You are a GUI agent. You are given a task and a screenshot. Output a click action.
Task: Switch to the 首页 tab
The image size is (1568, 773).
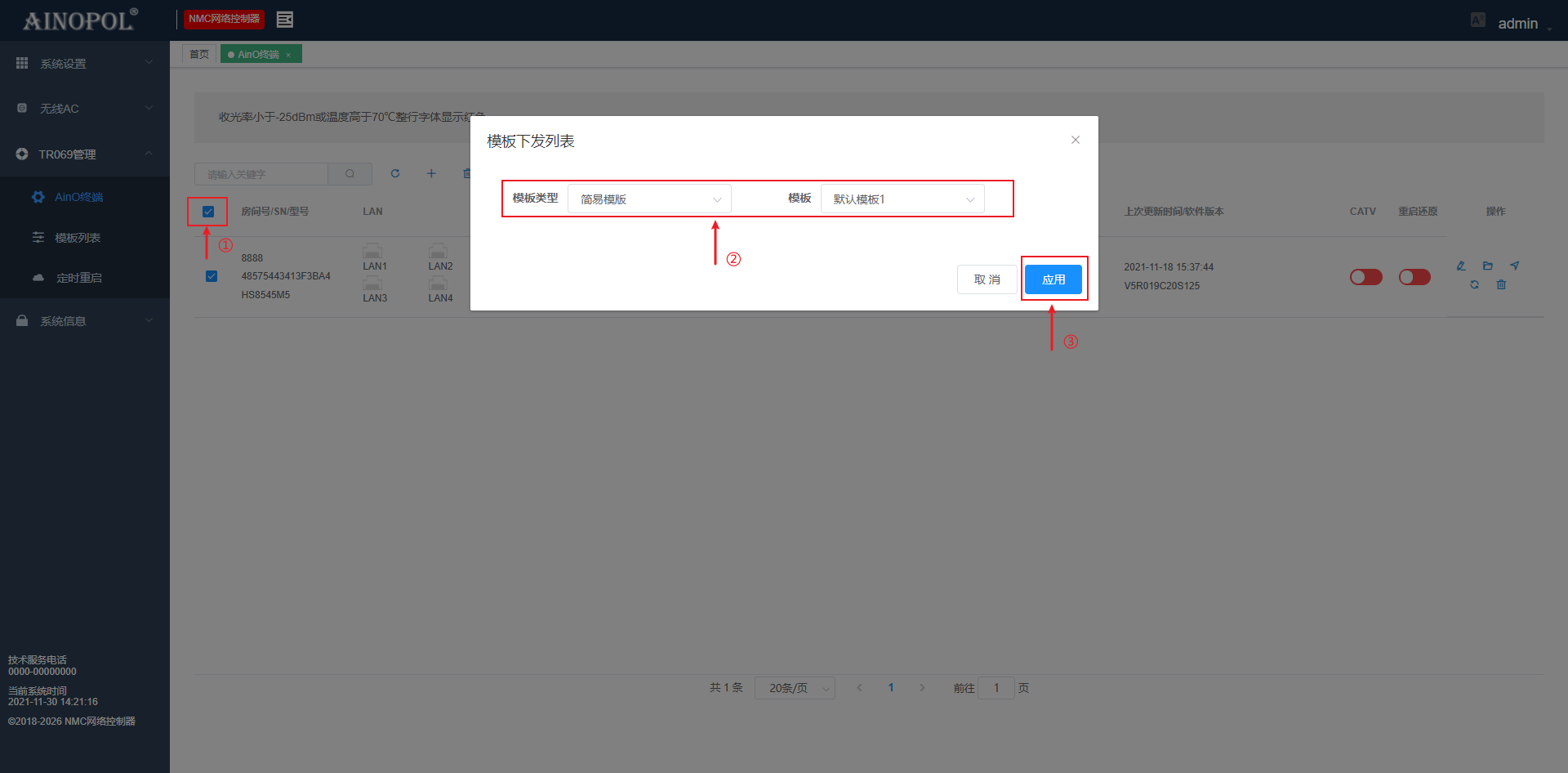click(x=199, y=54)
